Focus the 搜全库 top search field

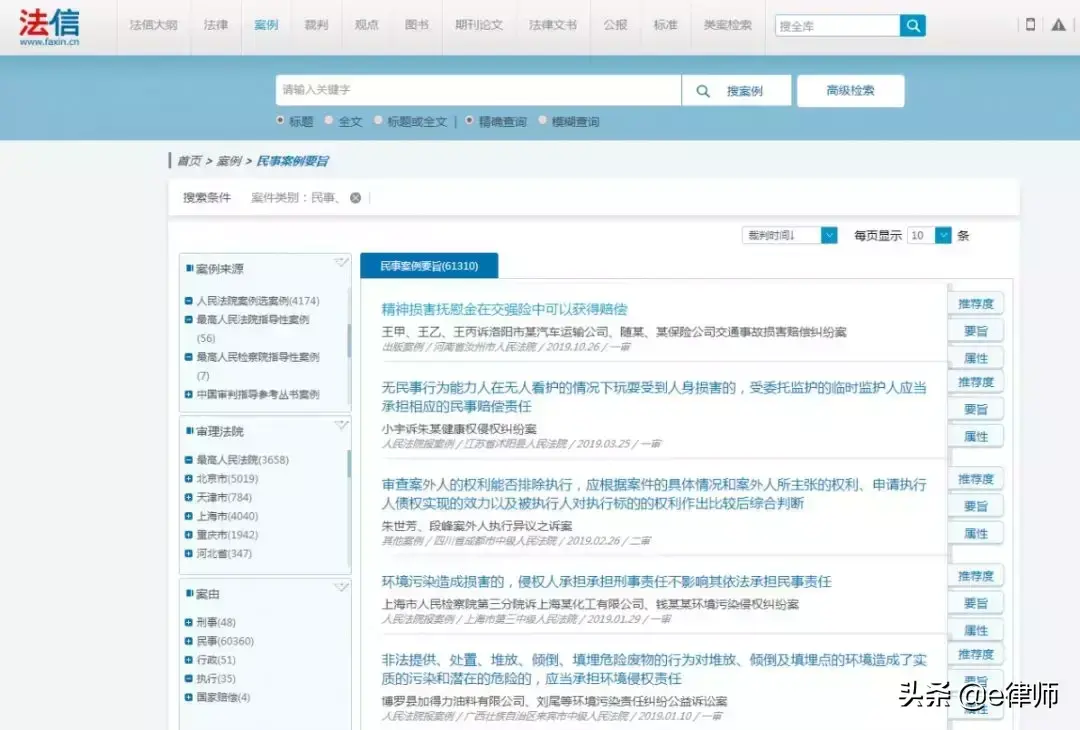point(838,26)
